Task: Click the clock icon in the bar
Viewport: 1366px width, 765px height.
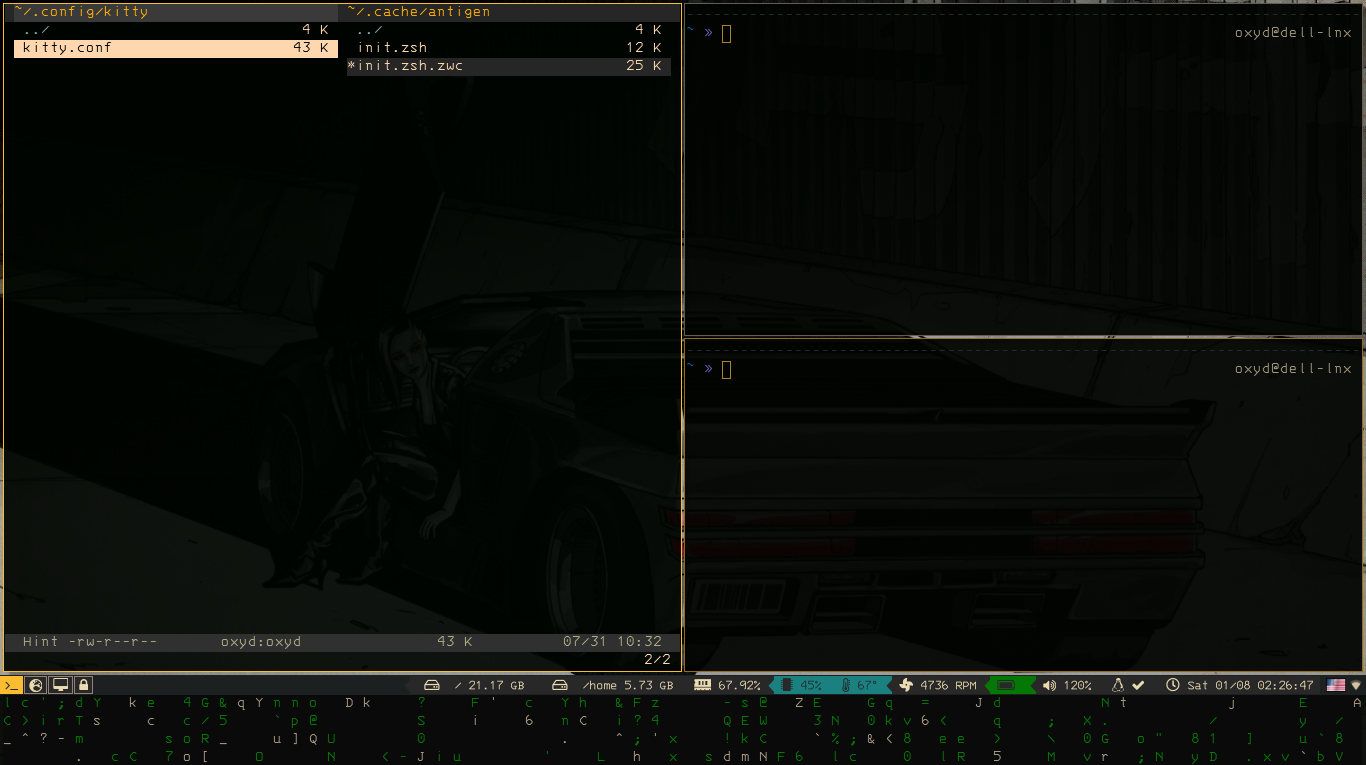Action: point(1173,685)
